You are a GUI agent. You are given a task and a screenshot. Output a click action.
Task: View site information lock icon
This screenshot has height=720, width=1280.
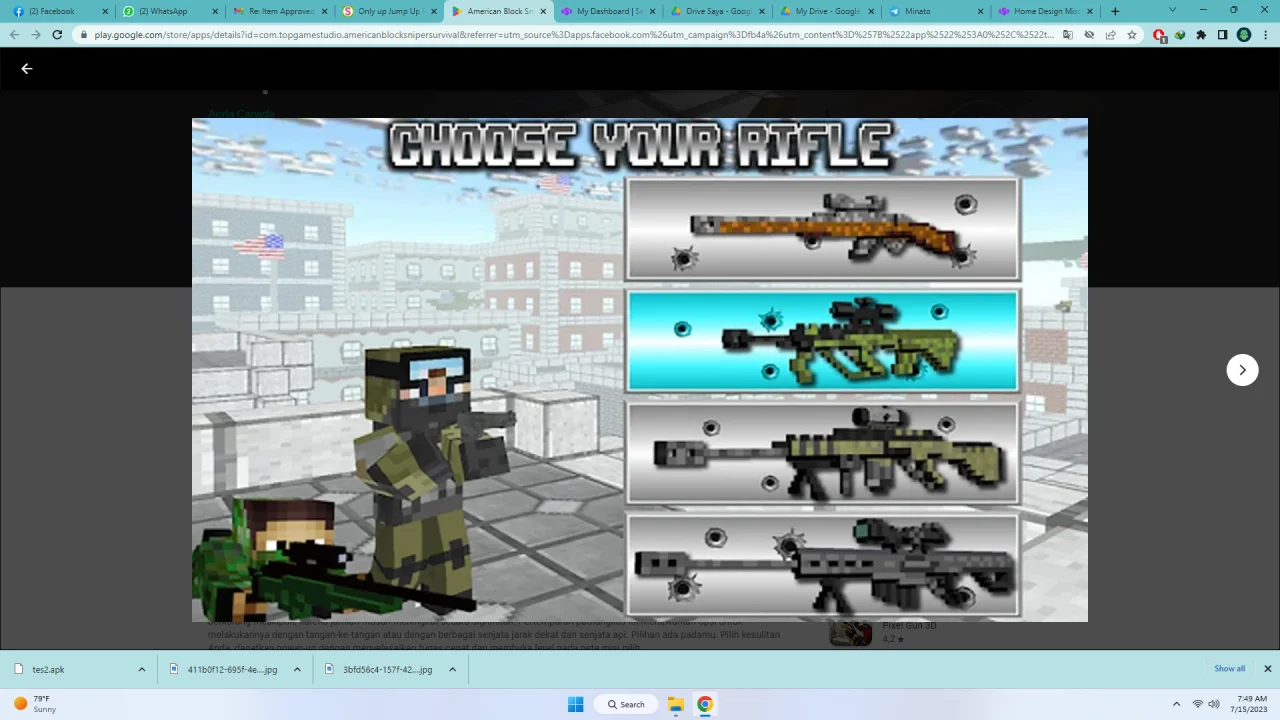click(85, 34)
